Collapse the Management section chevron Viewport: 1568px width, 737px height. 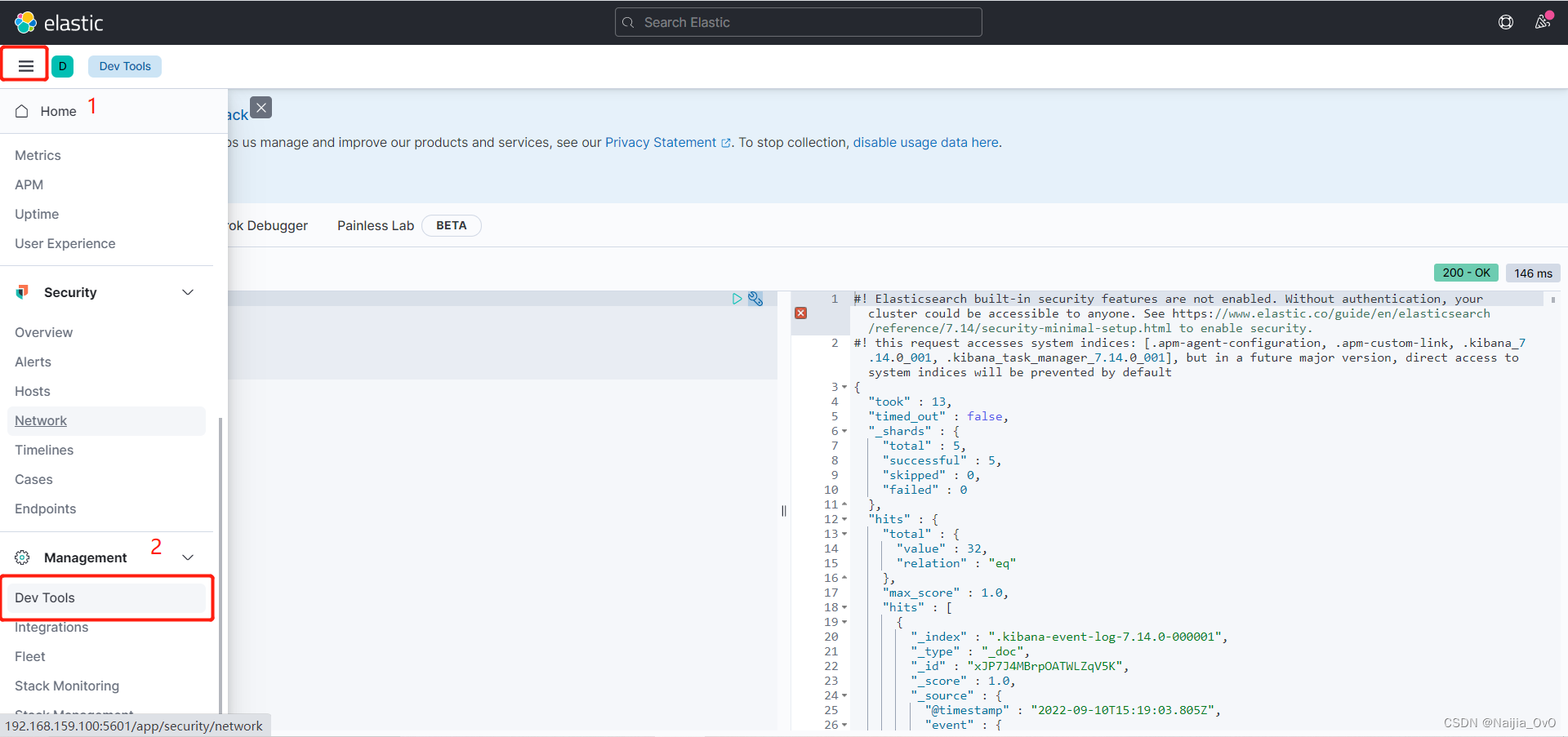188,557
